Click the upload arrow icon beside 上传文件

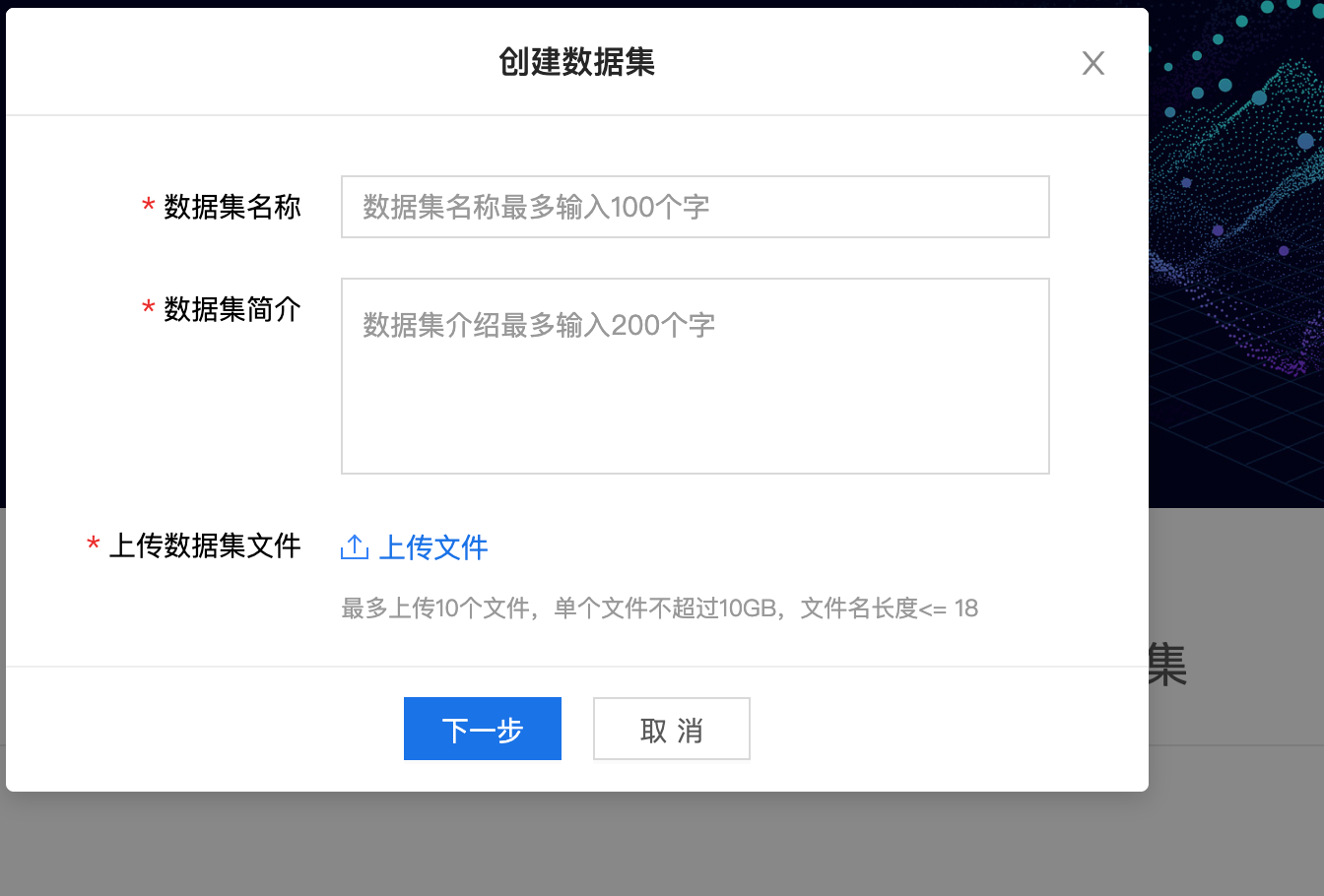(355, 546)
